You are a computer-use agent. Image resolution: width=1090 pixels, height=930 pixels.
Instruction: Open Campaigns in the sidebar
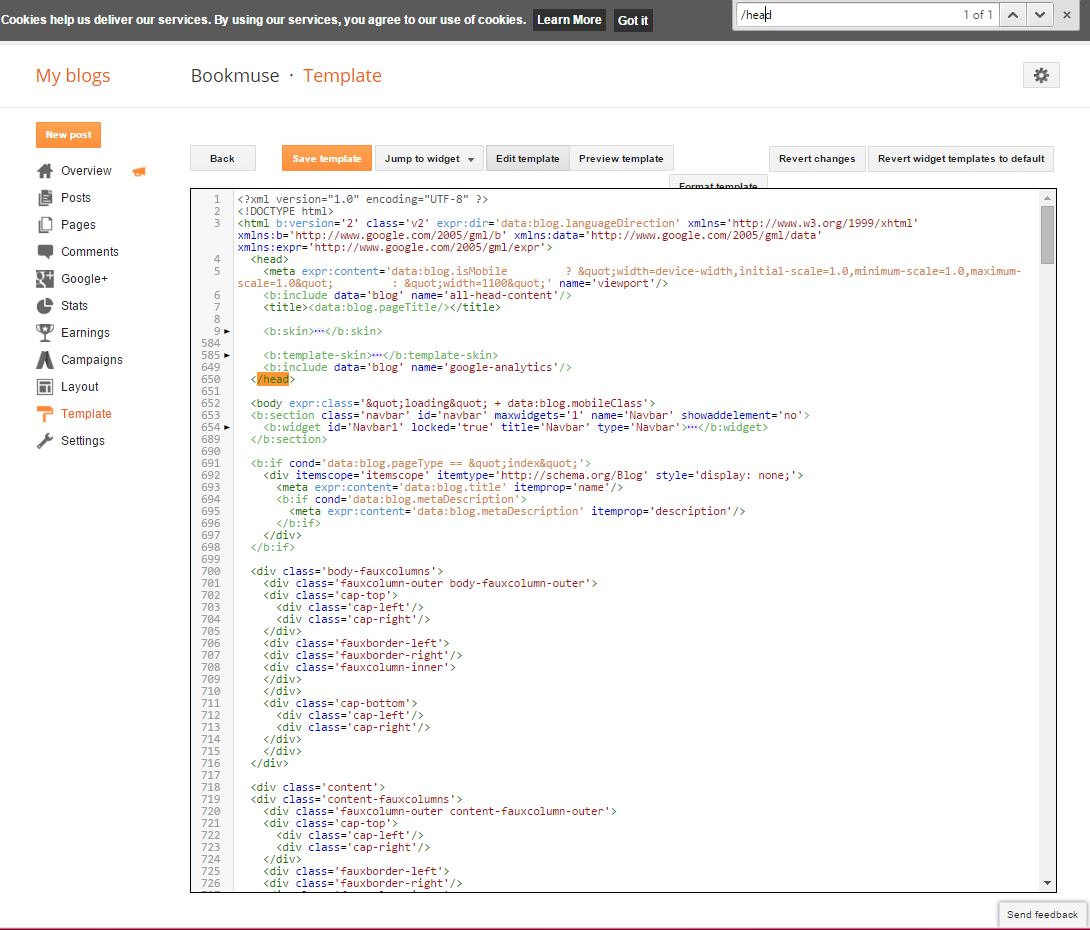[x=92, y=360]
